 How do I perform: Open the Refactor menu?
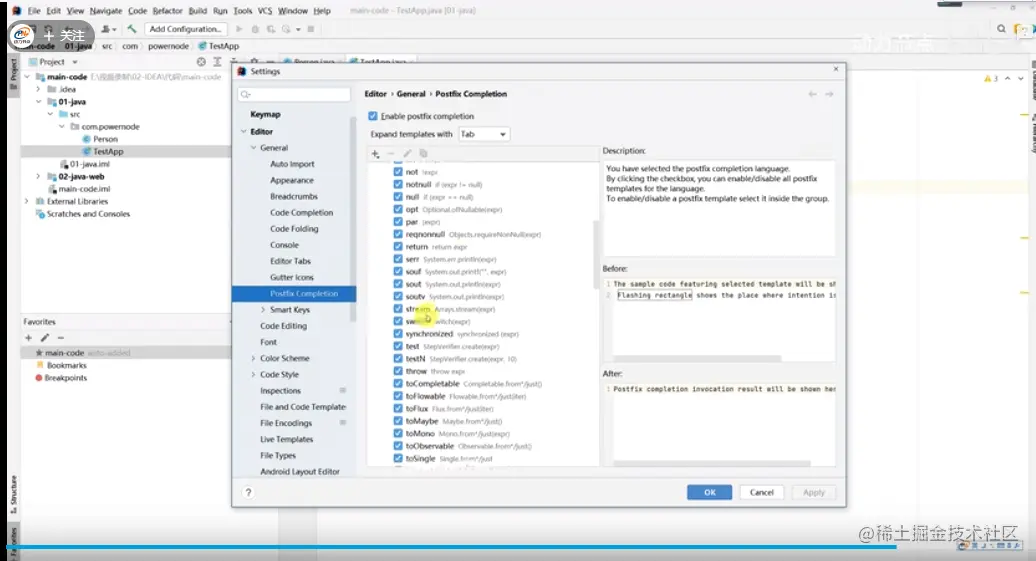coord(167,11)
